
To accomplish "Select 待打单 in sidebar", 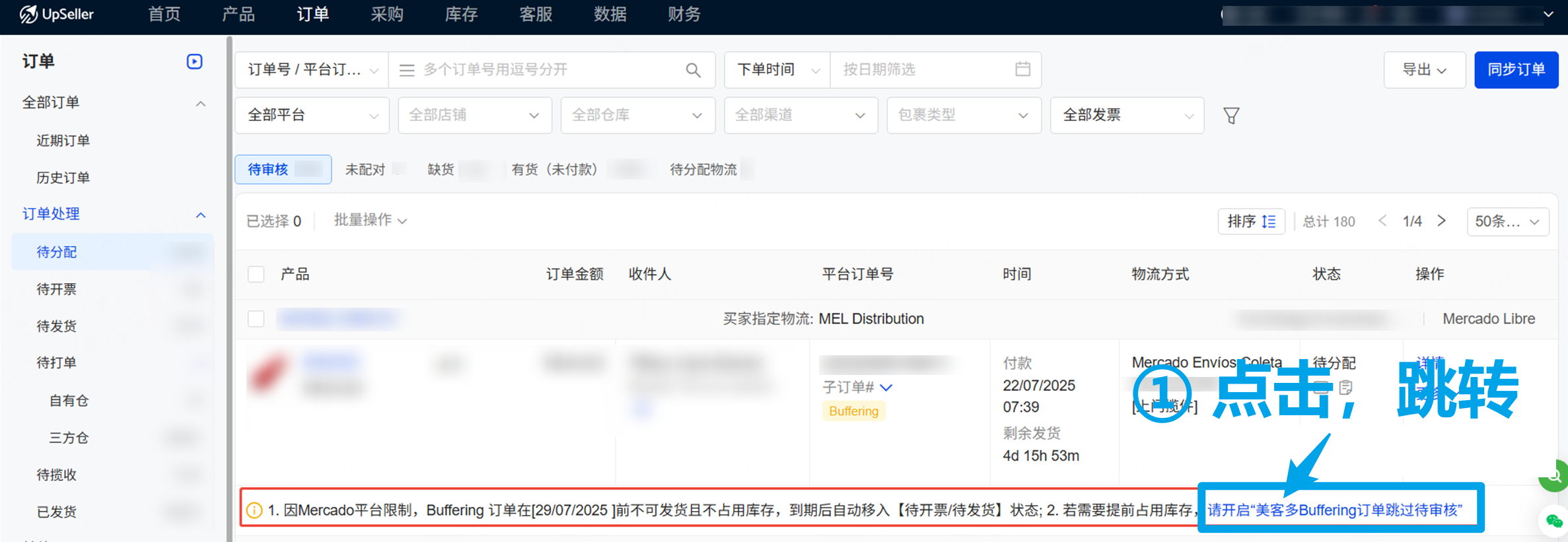I will tap(57, 362).
